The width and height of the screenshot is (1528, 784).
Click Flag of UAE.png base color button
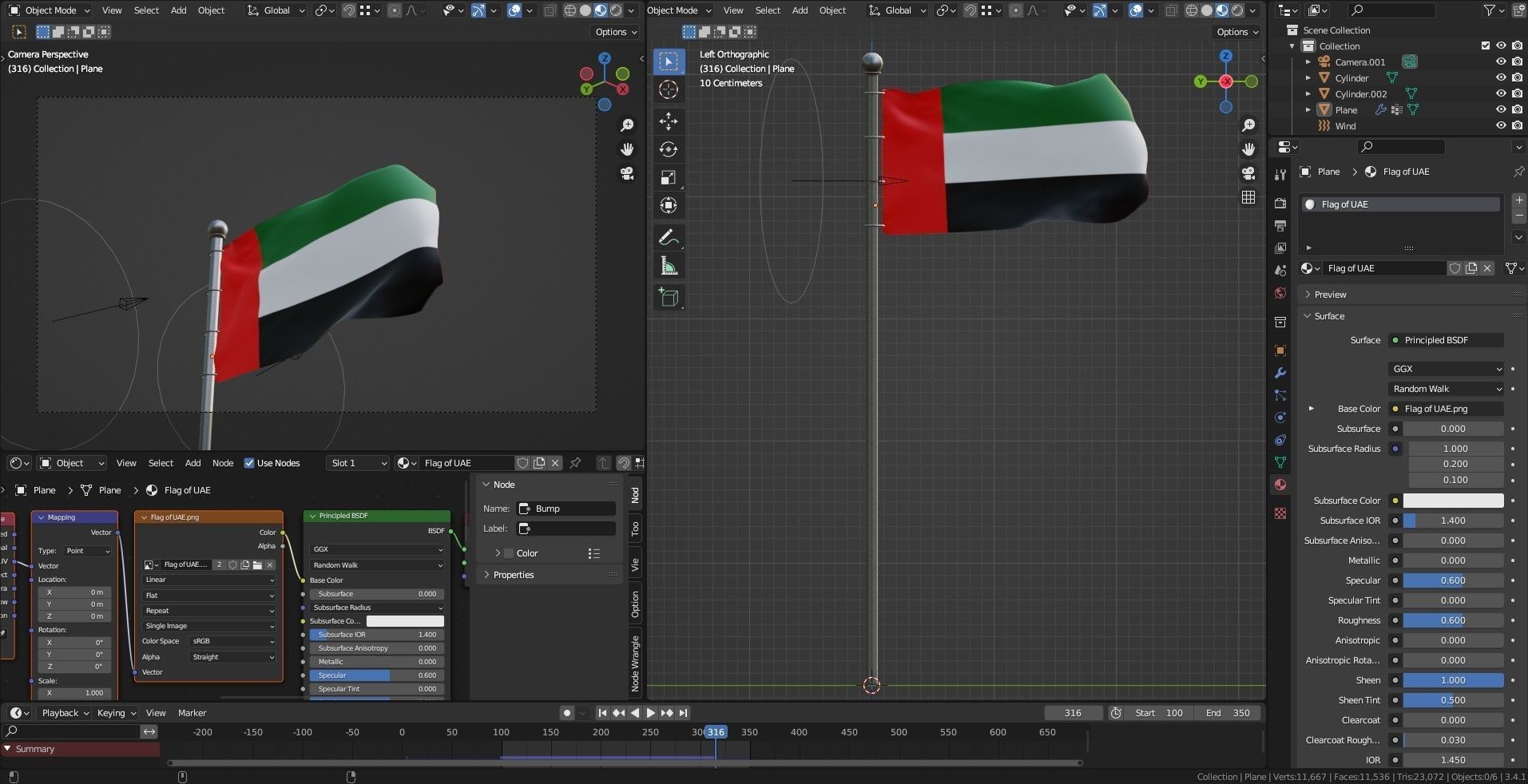(1446, 409)
